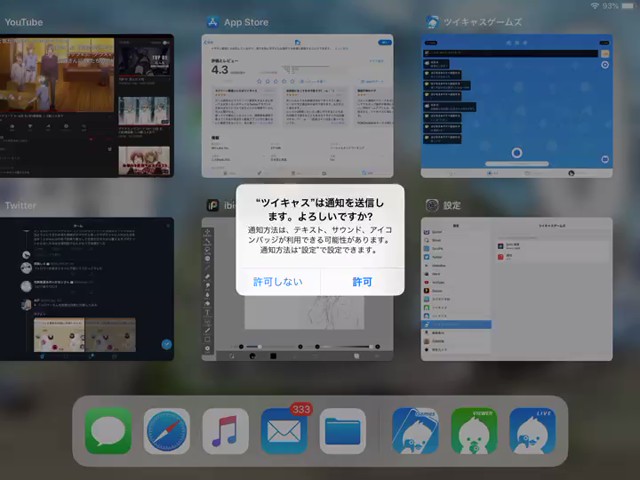Launch the green TwitCasting Viewer icon
Image resolution: width=640 pixels, height=480 pixels.
[x=474, y=431]
